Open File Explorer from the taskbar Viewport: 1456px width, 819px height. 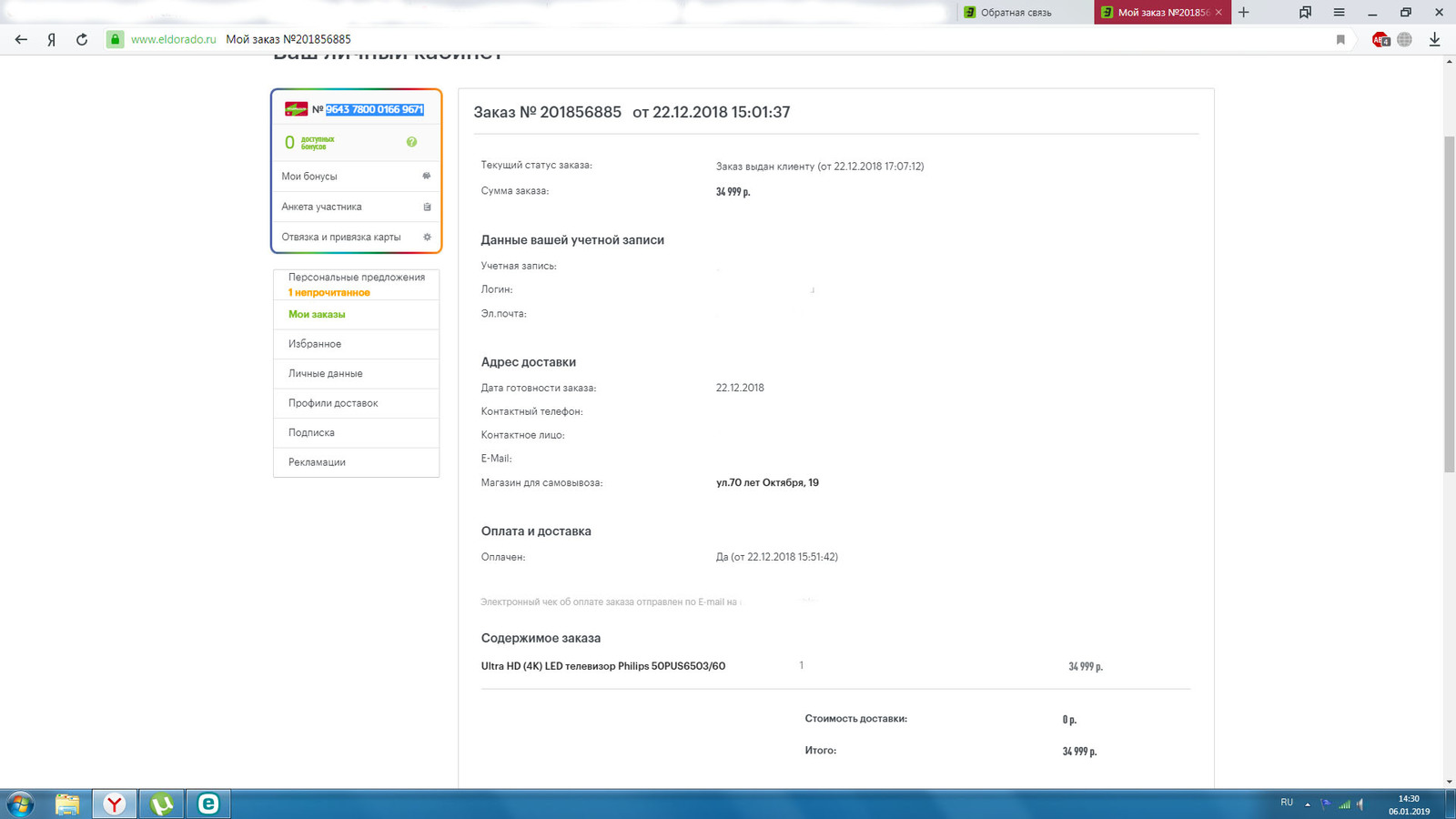pos(67,804)
